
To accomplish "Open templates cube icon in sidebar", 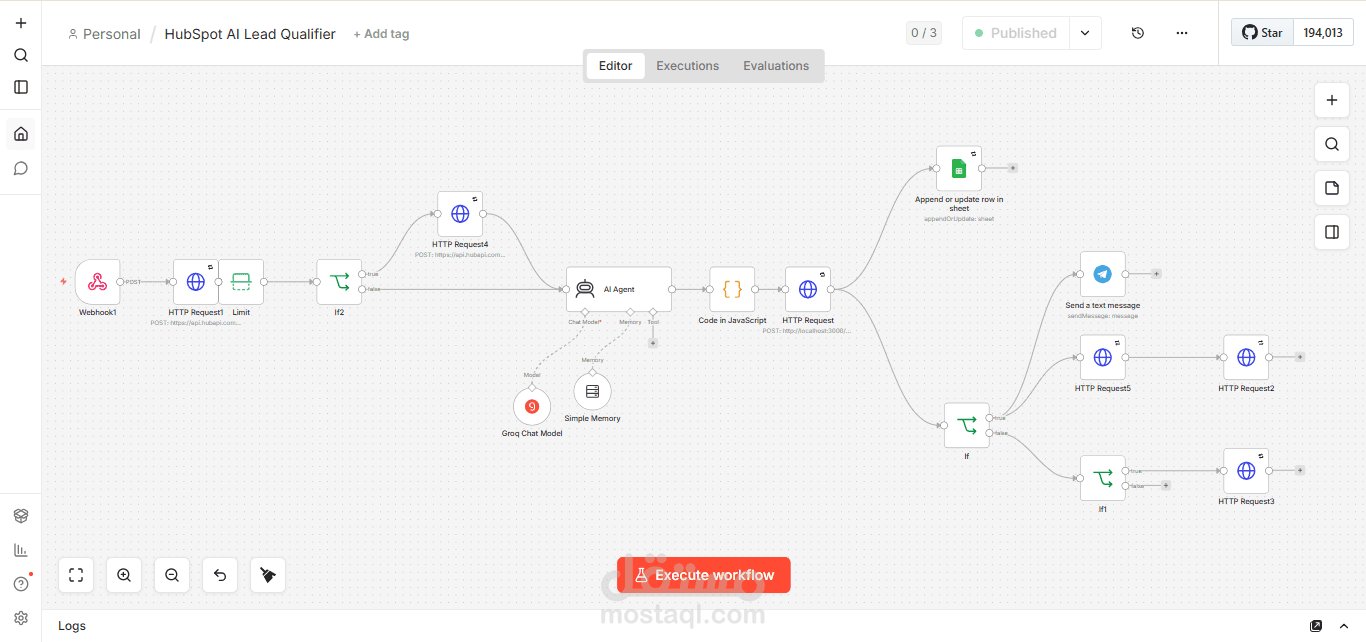I will click(x=21, y=516).
